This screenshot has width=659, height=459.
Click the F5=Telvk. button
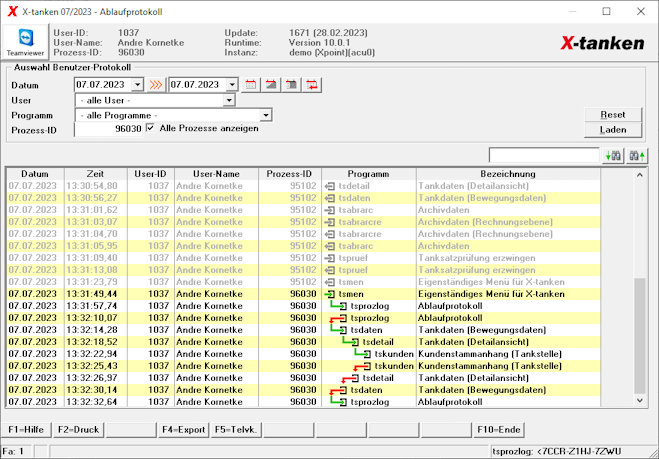click(x=236, y=430)
